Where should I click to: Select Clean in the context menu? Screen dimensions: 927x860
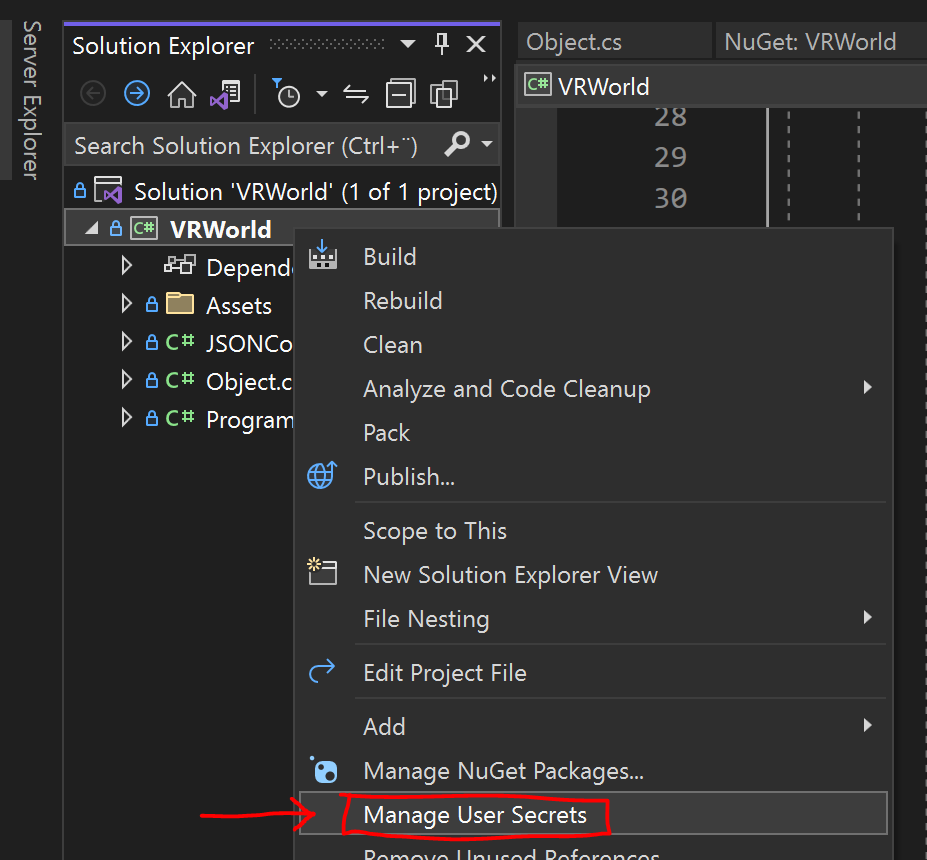(x=592, y=345)
